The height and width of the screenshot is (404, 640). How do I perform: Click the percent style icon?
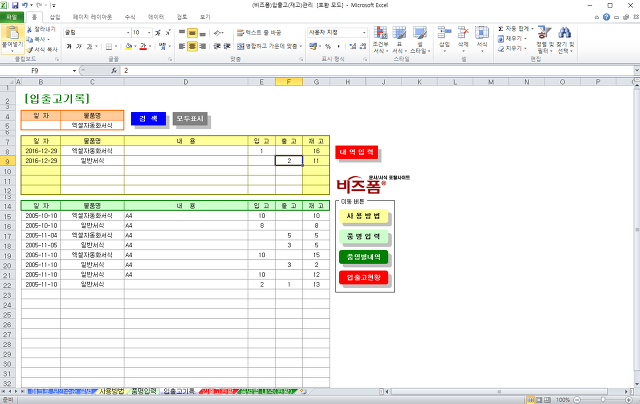click(328, 46)
